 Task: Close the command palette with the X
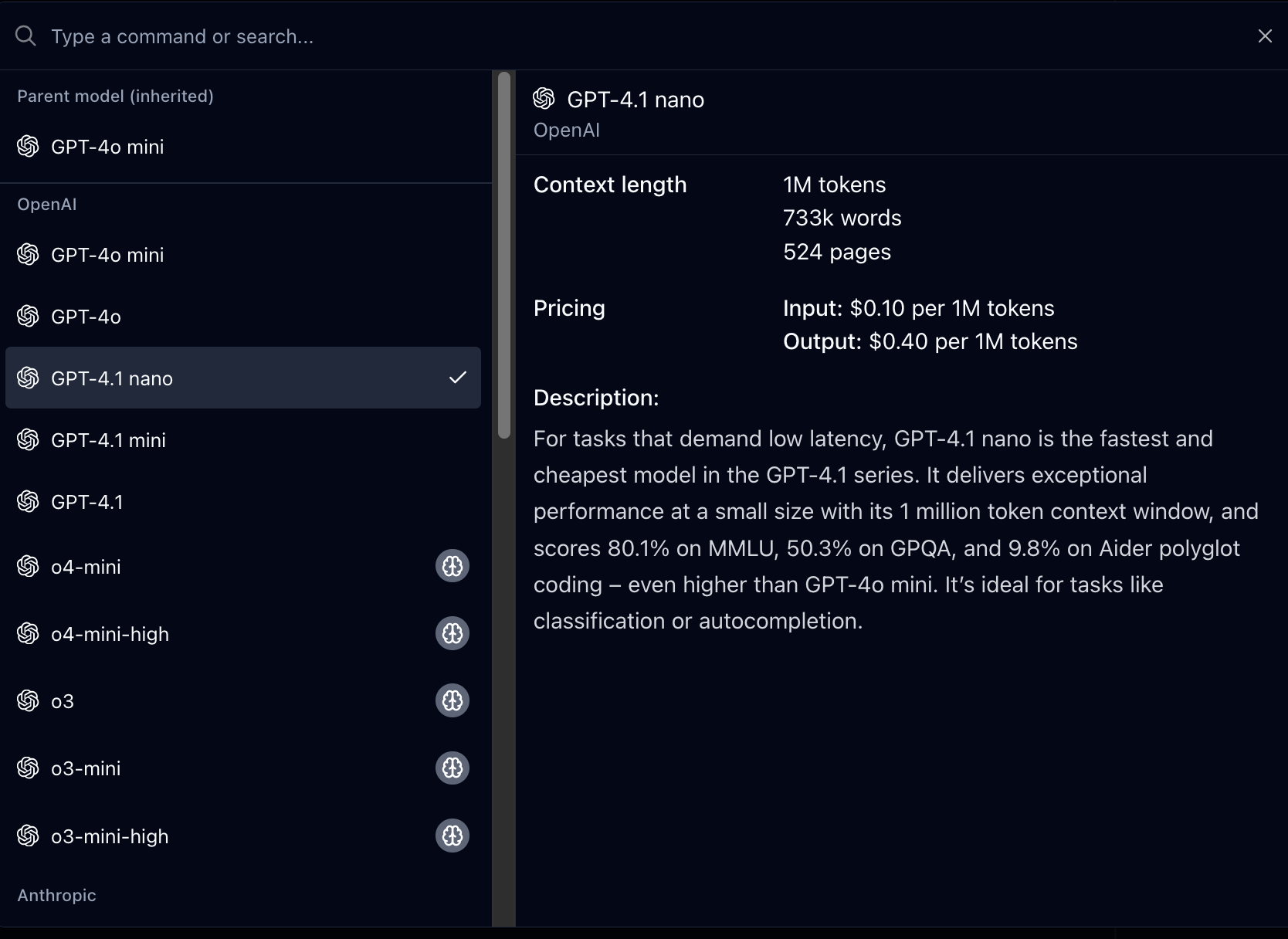(x=1265, y=36)
